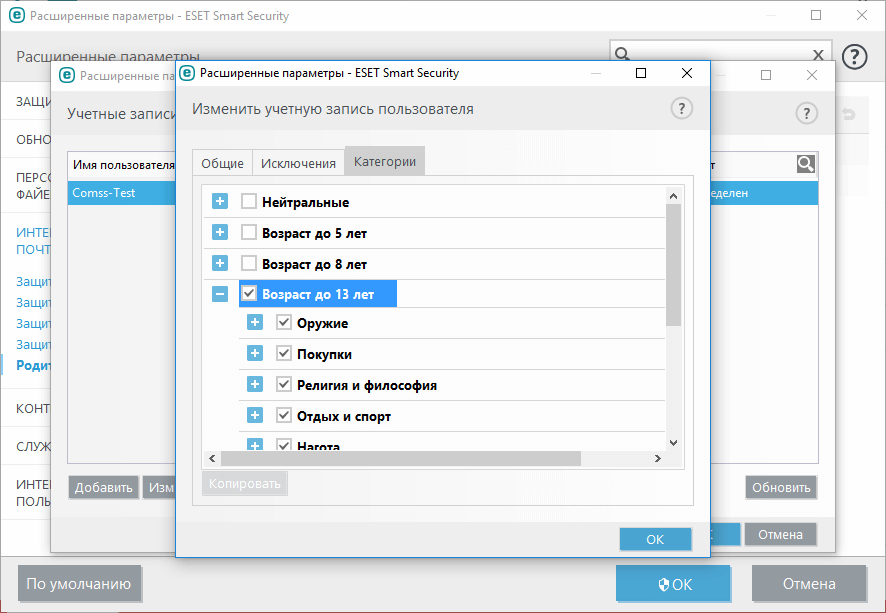The height and width of the screenshot is (613, 886).
Task: Clear the search field using the X icon
Action: click(818, 52)
